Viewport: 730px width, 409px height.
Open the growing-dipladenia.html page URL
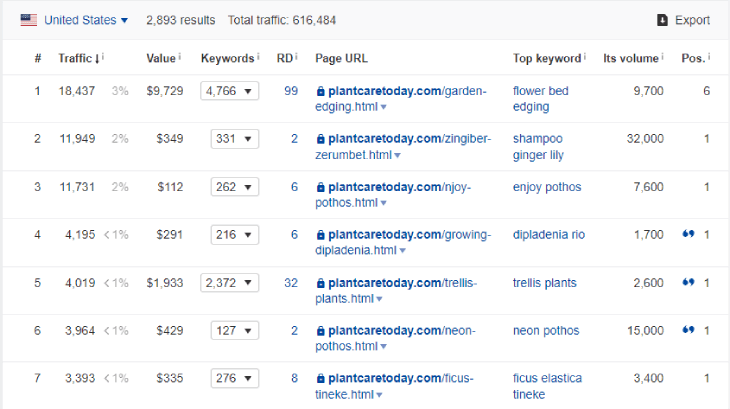[x=403, y=242]
